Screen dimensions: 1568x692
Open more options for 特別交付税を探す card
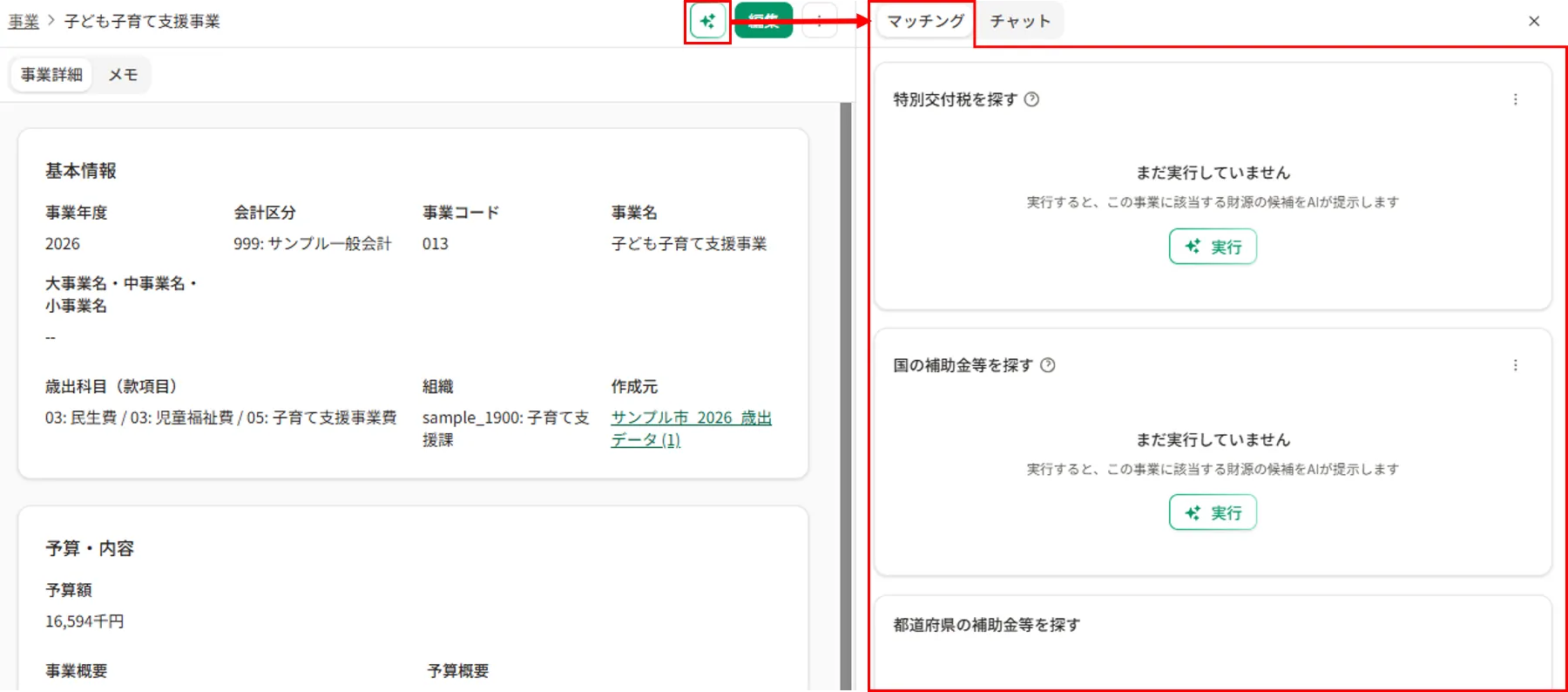point(1516,99)
